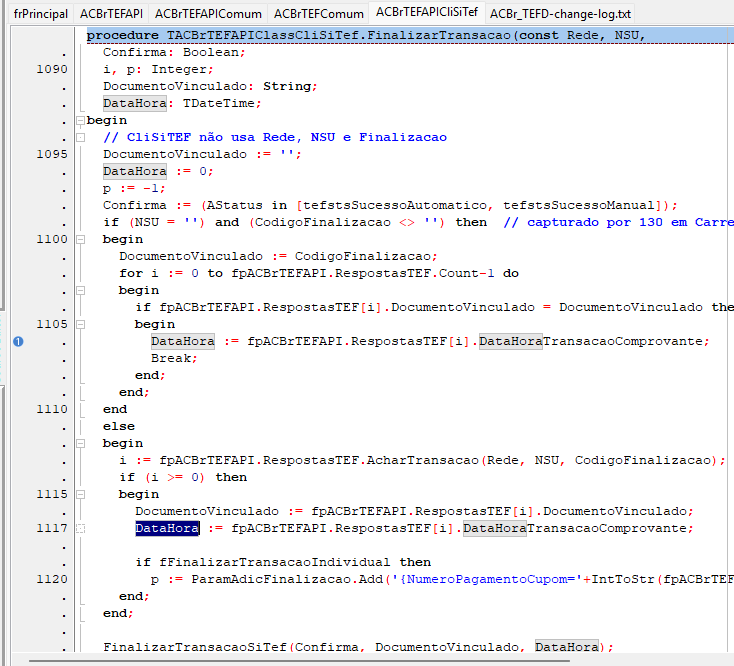
Task: Click line number 1120 in the gutter
Action: tap(52, 579)
